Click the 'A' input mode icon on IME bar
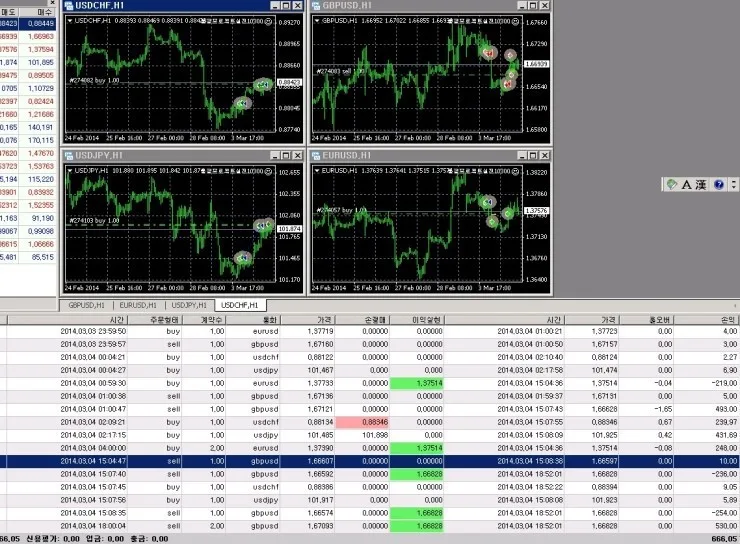 (x=686, y=184)
